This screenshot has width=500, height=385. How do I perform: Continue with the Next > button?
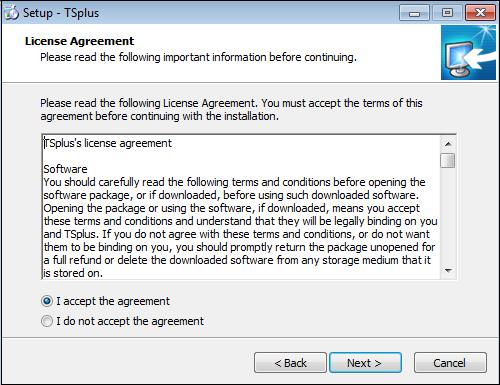pyautogui.click(x=365, y=363)
